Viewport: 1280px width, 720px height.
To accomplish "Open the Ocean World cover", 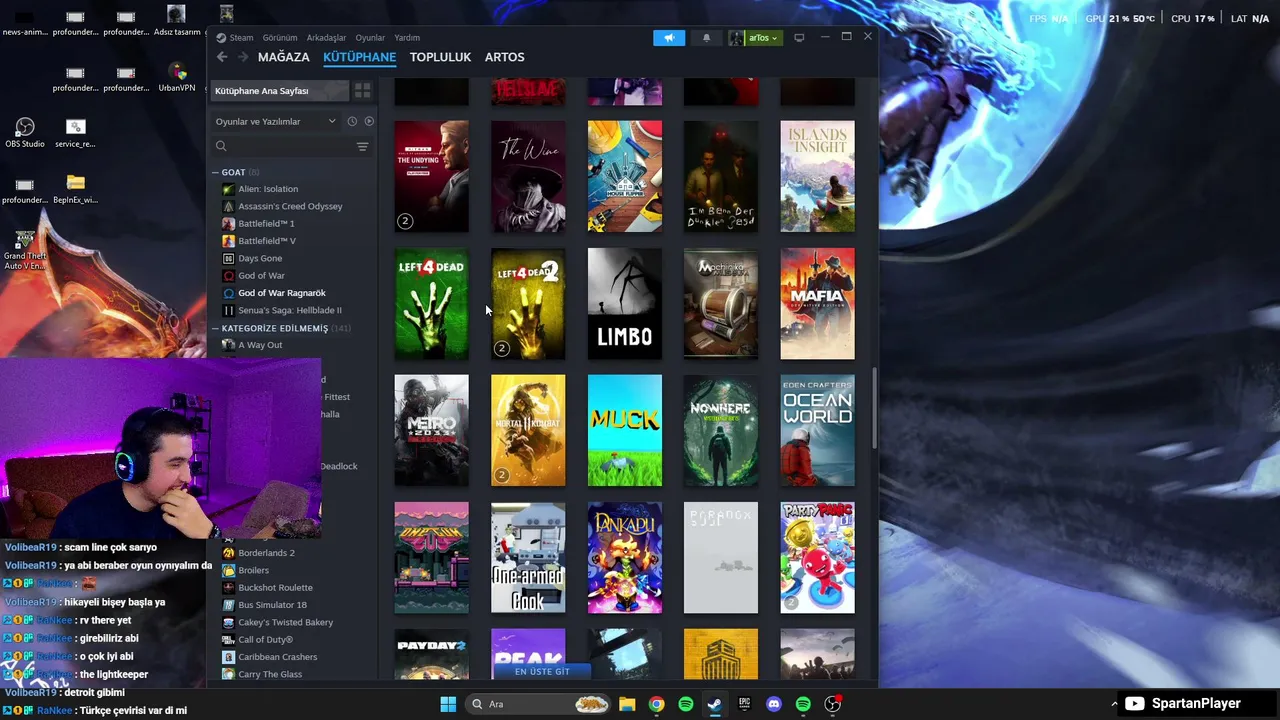I will [818, 431].
